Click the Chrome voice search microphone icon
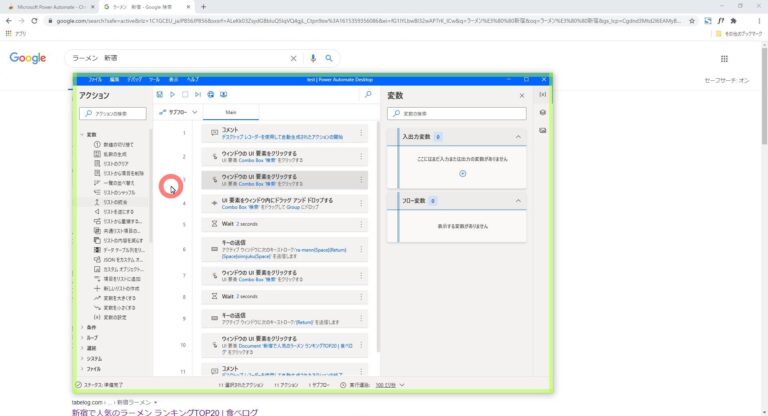The height and width of the screenshot is (416, 768). (x=313, y=58)
